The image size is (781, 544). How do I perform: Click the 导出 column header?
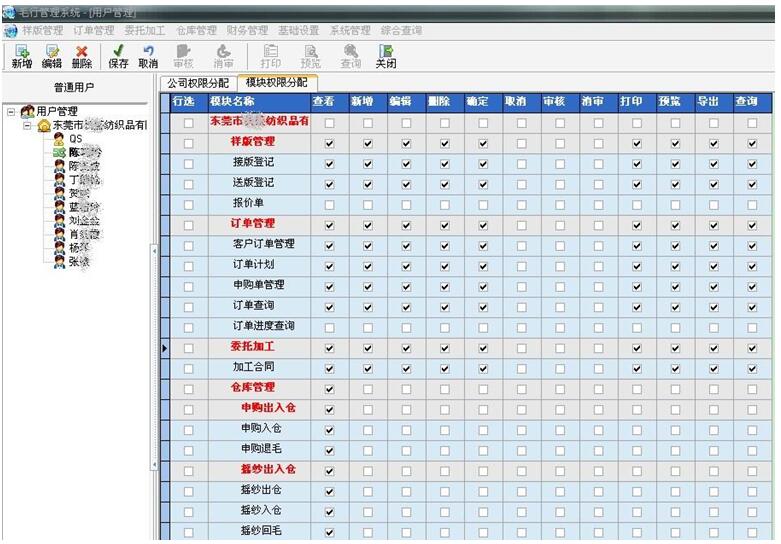[714, 102]
